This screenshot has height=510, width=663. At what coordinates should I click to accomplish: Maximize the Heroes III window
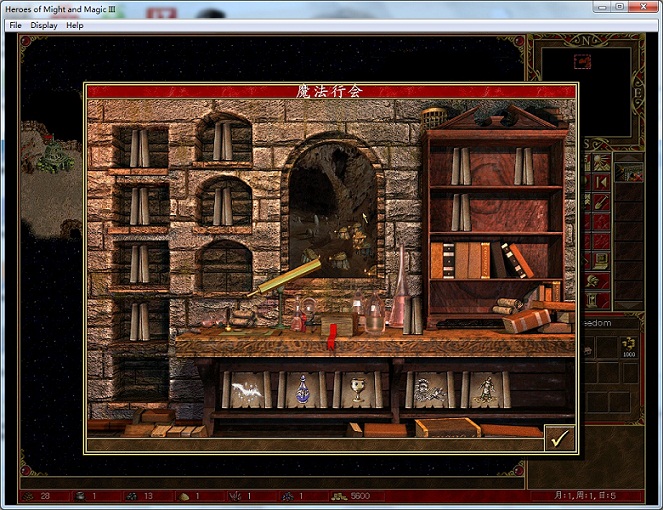click(620, 7)
